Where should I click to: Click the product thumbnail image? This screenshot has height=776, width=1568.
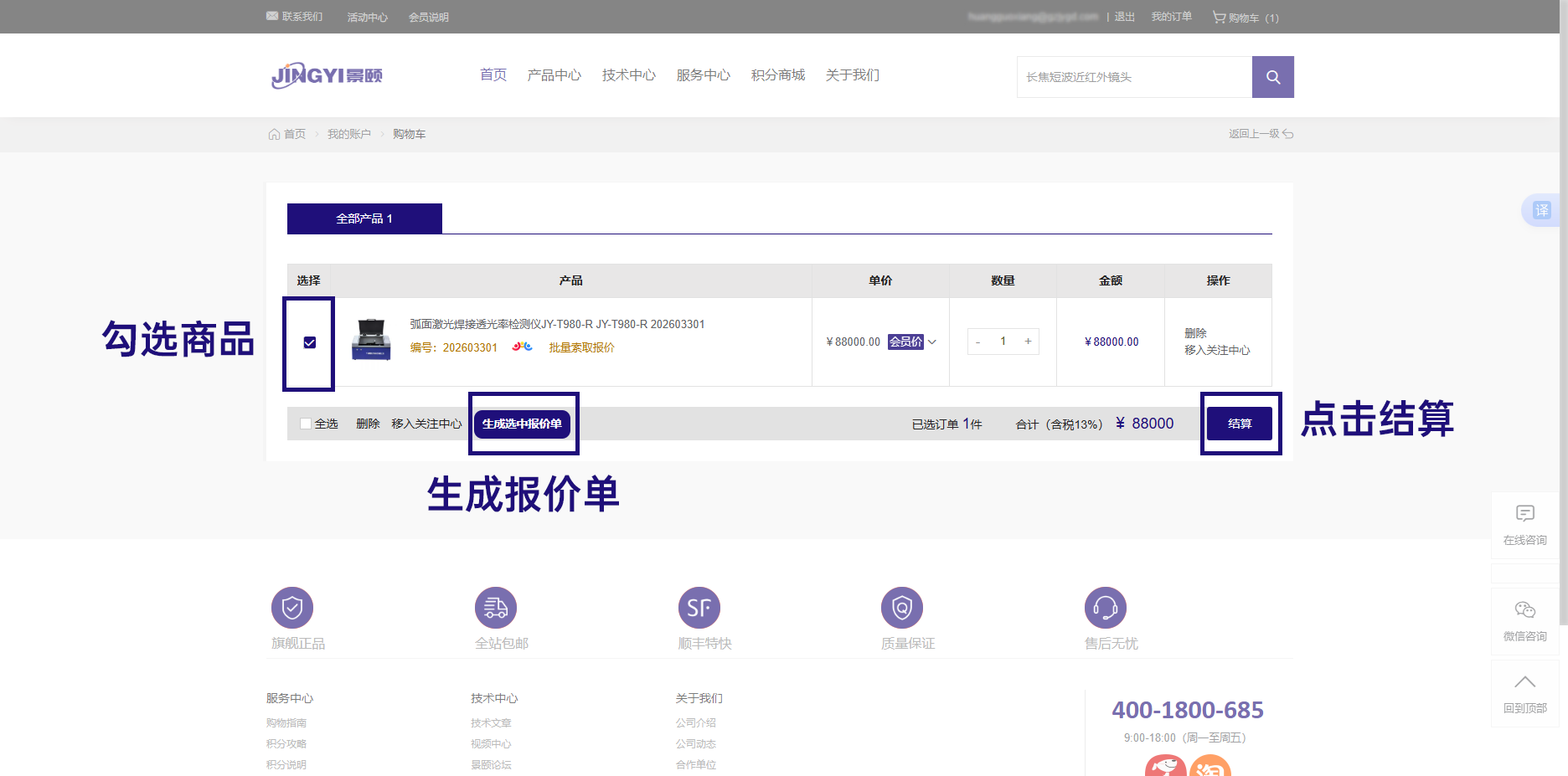pos(371,340)
